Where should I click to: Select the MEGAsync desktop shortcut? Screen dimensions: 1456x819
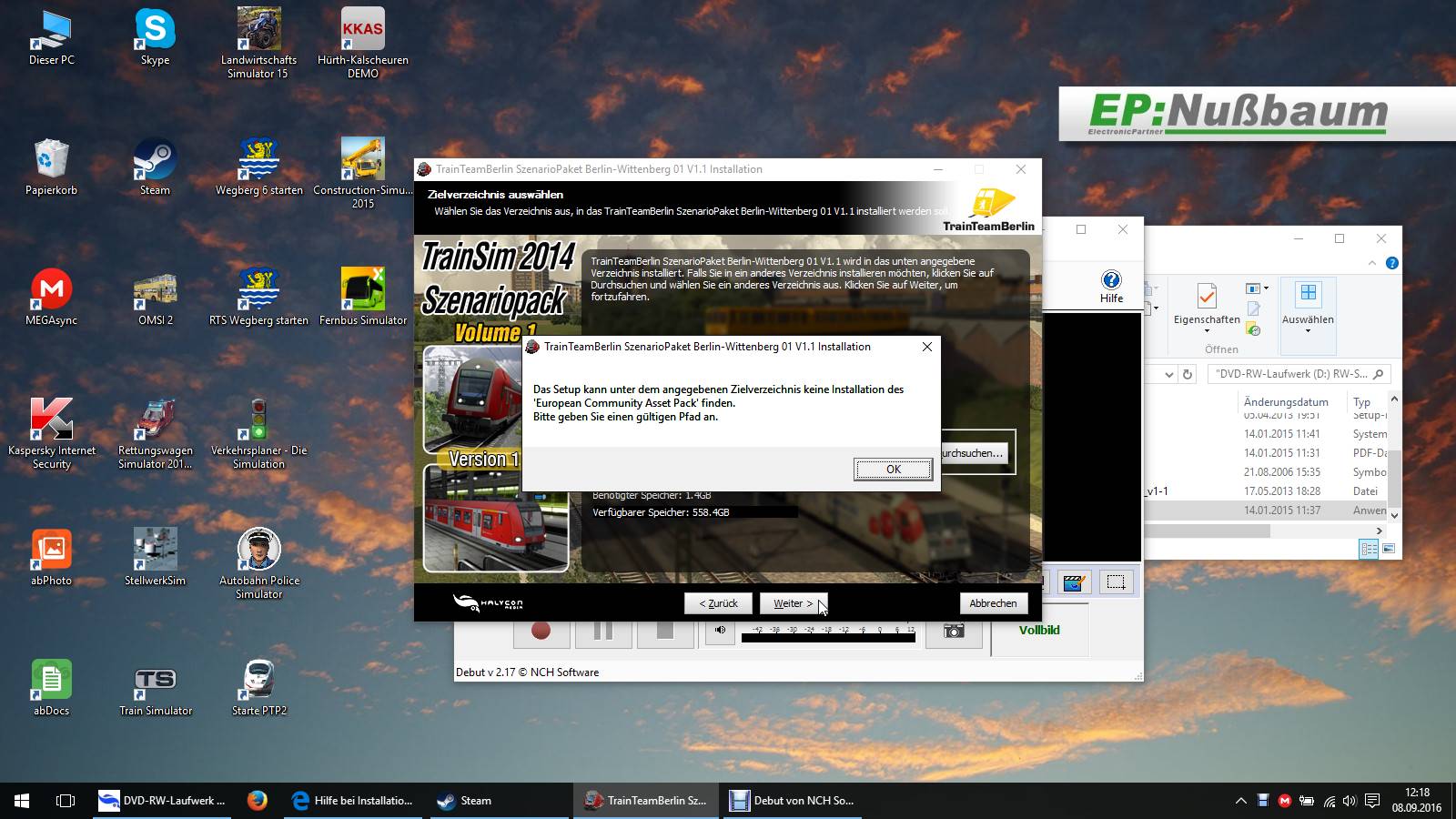pyautogui.click(x=52, y=298)
